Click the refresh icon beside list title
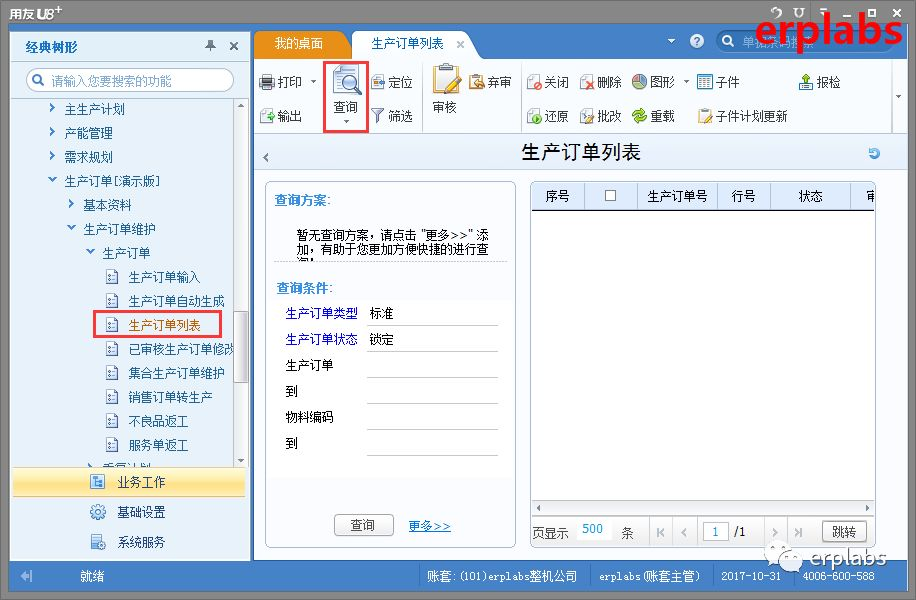Screen dimensions: 916x600 click(874, 153)
